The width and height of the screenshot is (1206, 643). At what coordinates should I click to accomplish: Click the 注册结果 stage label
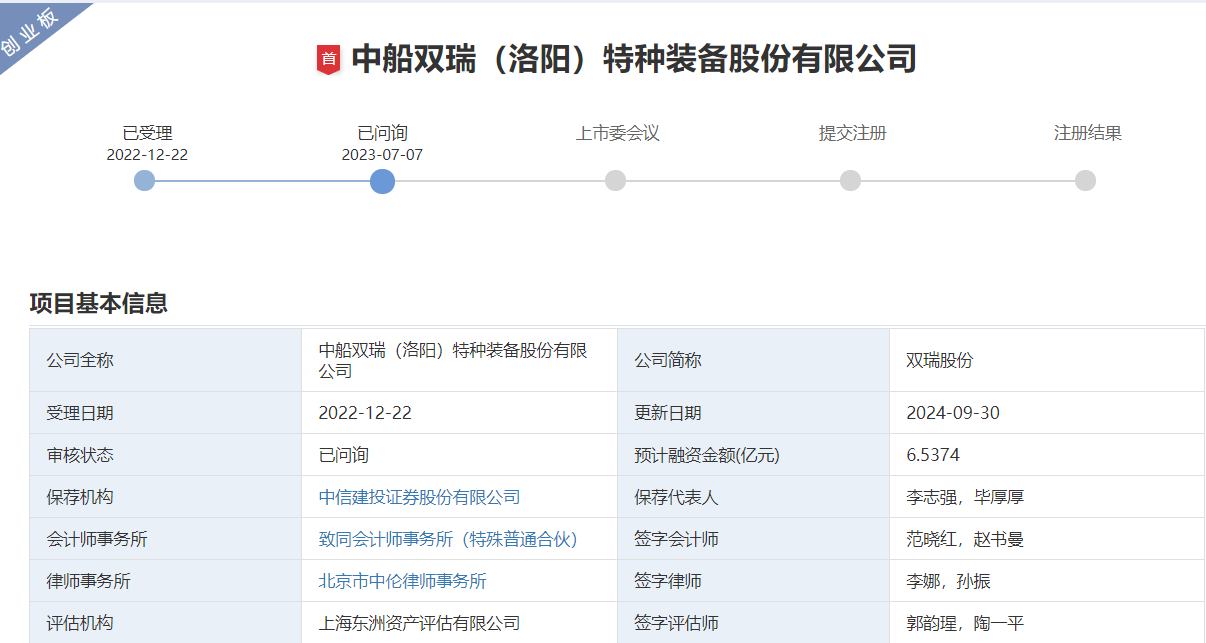pyautogui.click(x=1088, y=133)
